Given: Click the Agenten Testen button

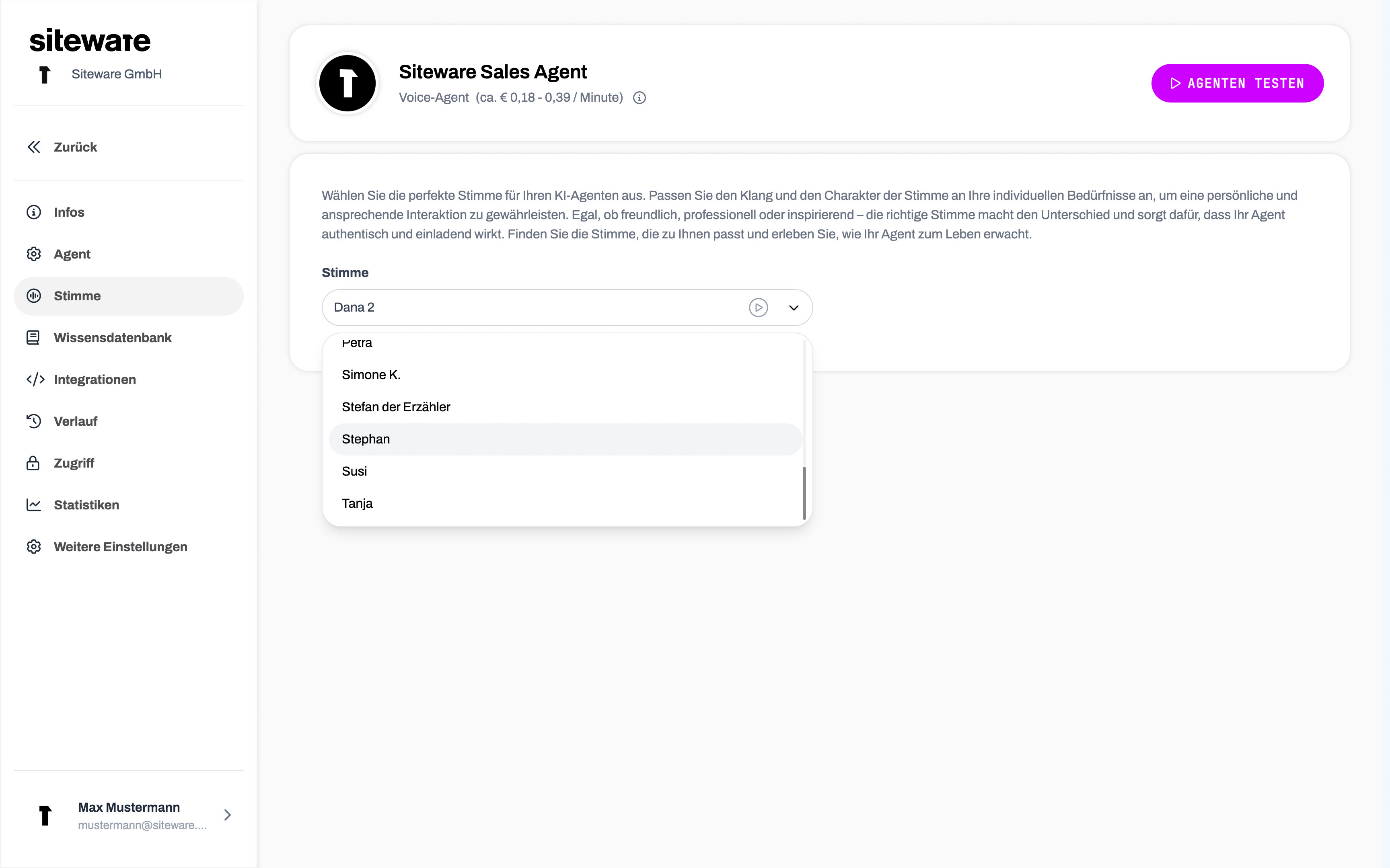Looking at the screenshot, I should (1237, 83).
